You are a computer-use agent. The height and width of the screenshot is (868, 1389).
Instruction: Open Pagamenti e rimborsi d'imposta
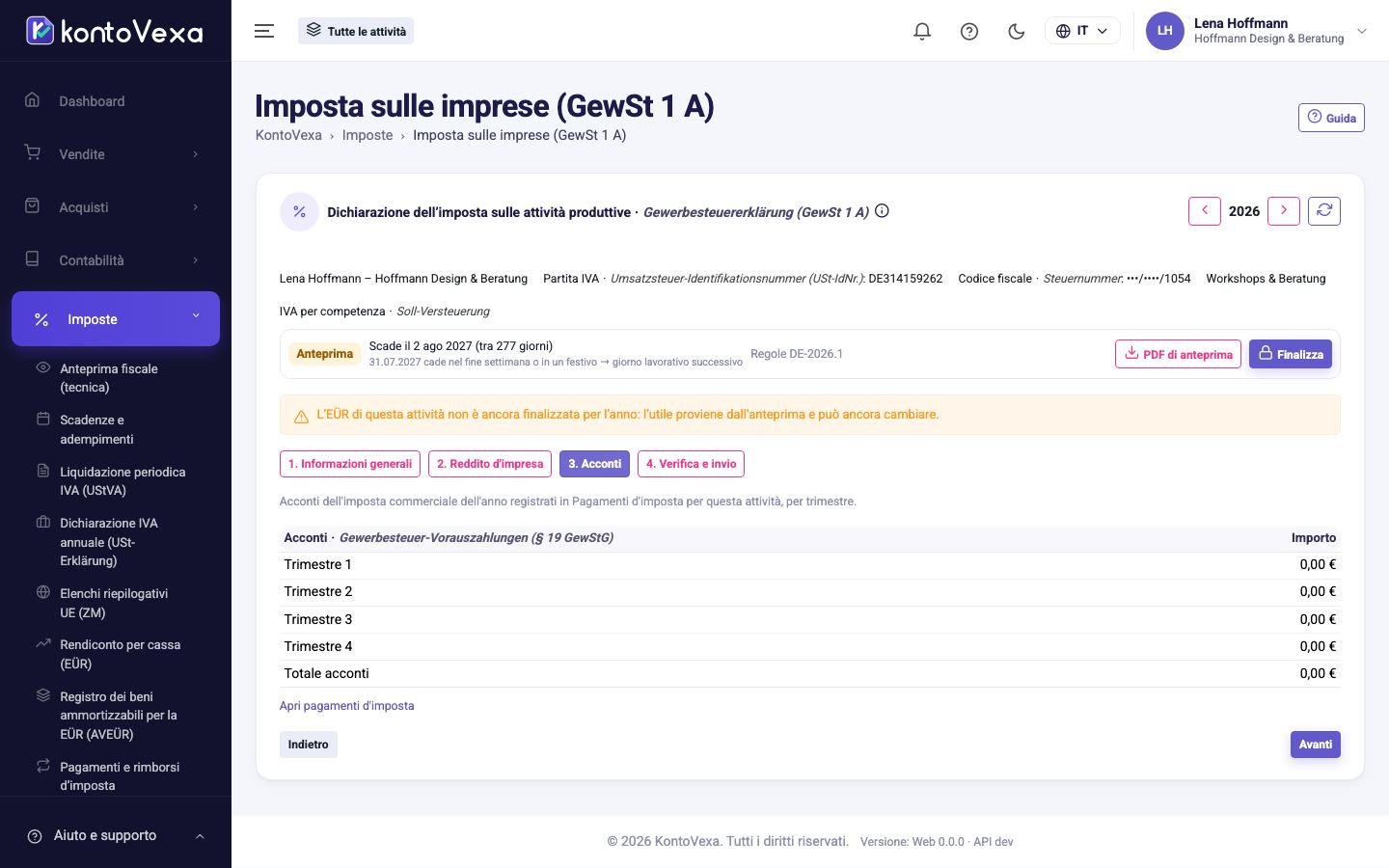tap(116, 775)
